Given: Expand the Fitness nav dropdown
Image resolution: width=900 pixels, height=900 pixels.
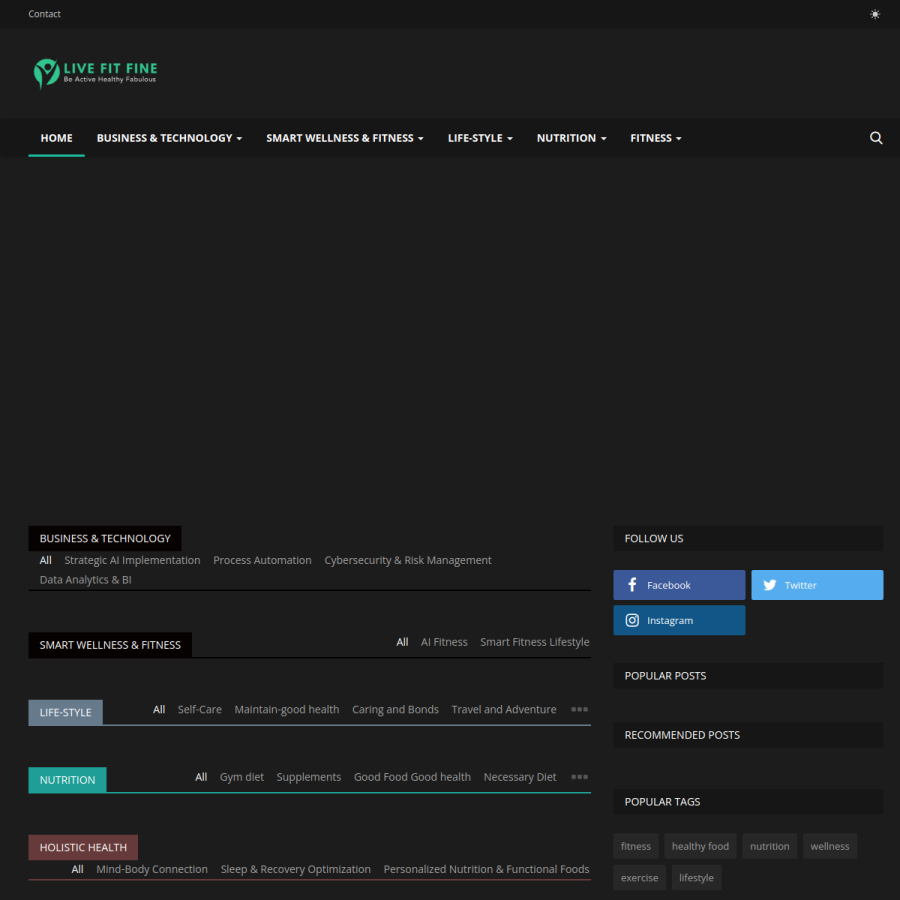Looking at the screenshot, I should 655,138.
